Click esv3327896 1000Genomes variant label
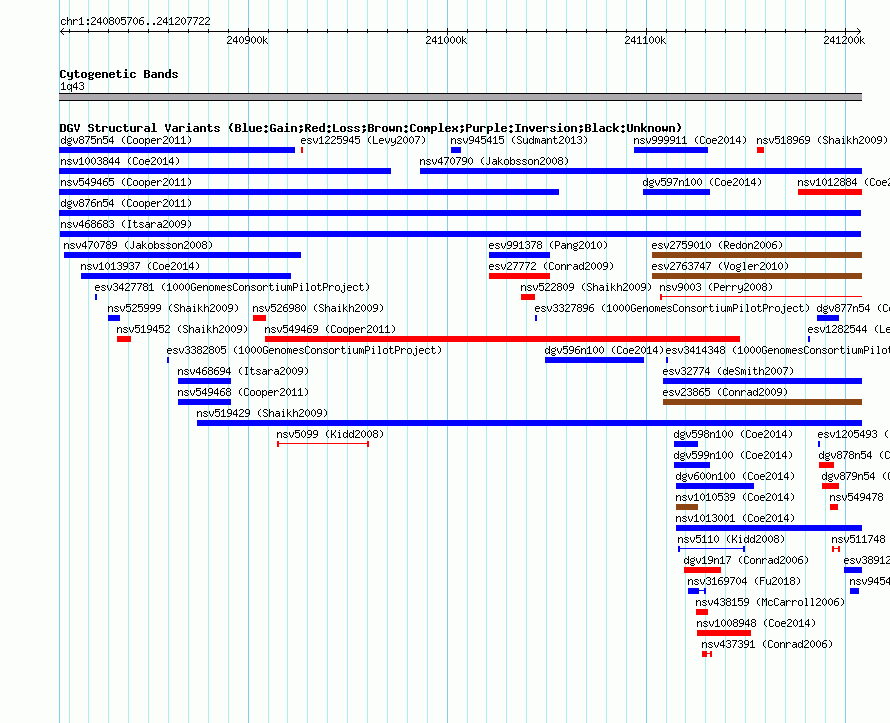890x723 pixels. (x=672, y=308)
